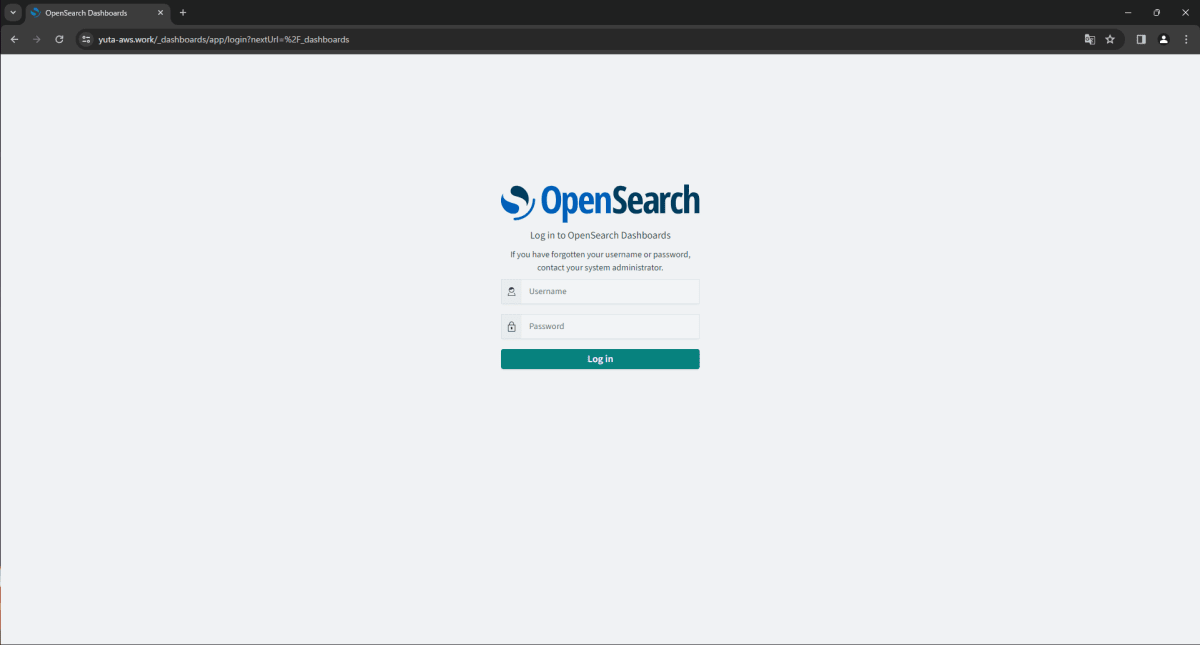Open the browser side panel icon
Screen dimensions: 1200x645
click(1141, 39)
